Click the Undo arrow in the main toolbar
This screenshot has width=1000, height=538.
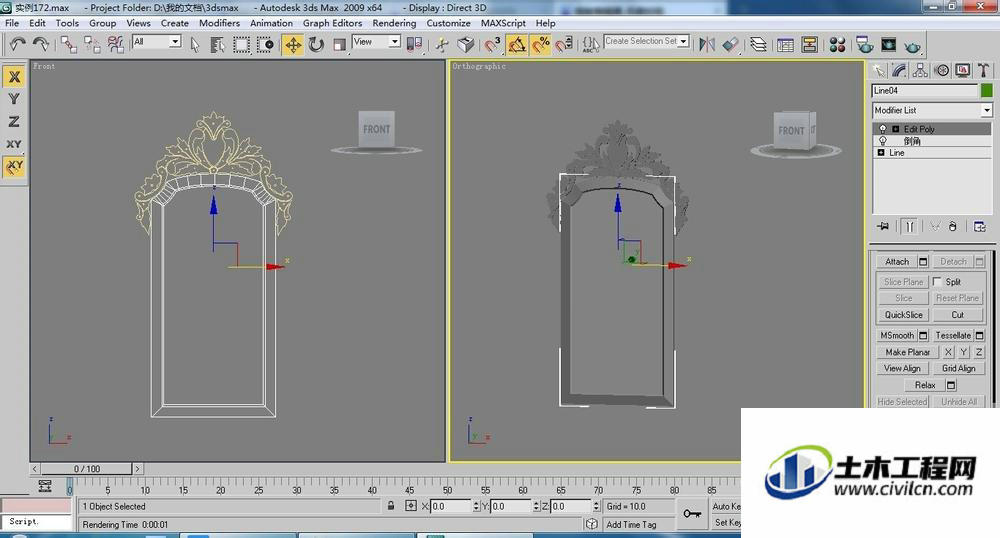pos(17,44)
